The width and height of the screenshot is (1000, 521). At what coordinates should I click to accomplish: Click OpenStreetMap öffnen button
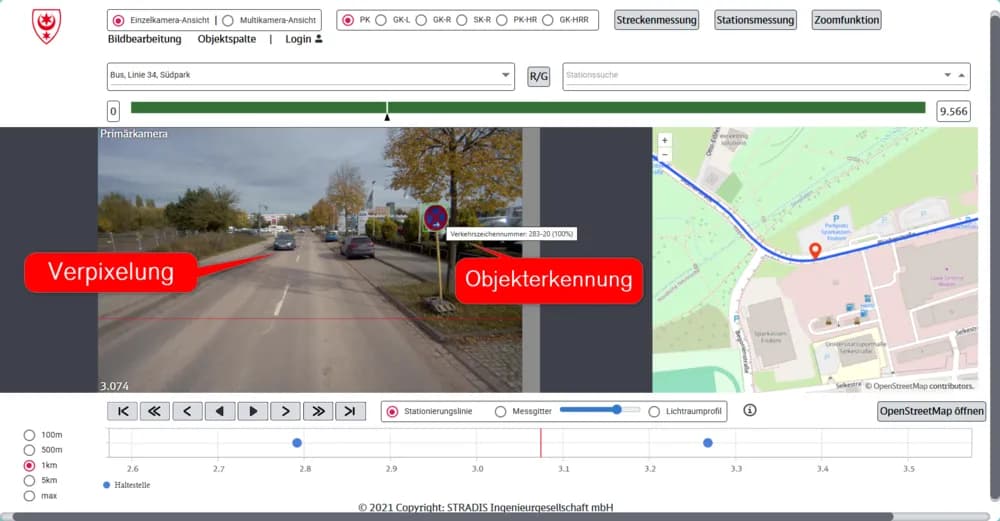(932, 411)
